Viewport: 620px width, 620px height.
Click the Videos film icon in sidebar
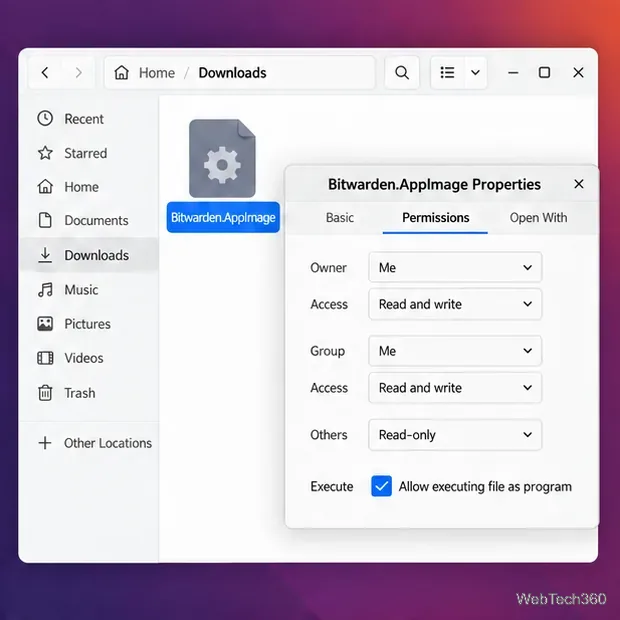click(45, 358)
